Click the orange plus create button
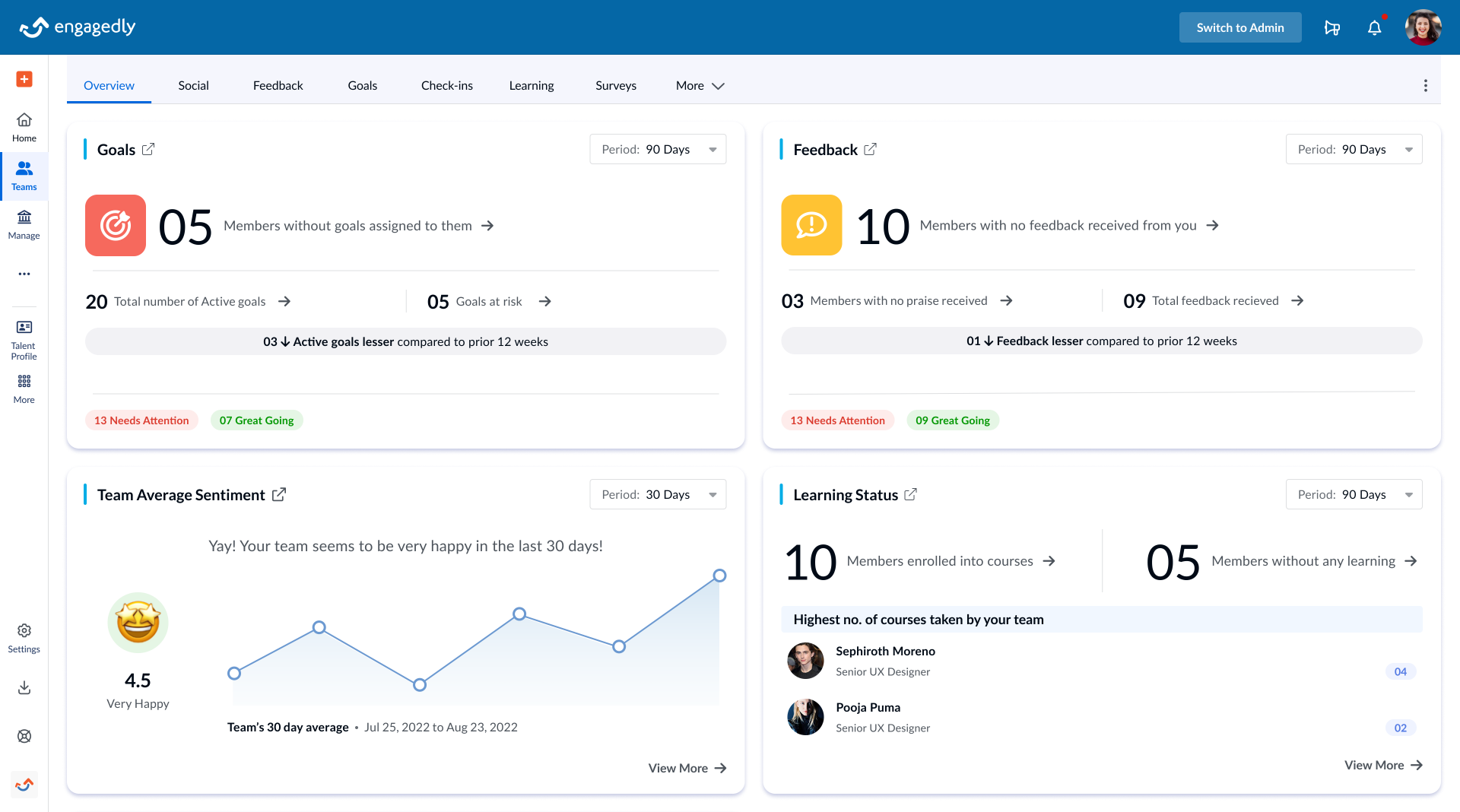The image size is (1460, 812). [x=24, y=79]
